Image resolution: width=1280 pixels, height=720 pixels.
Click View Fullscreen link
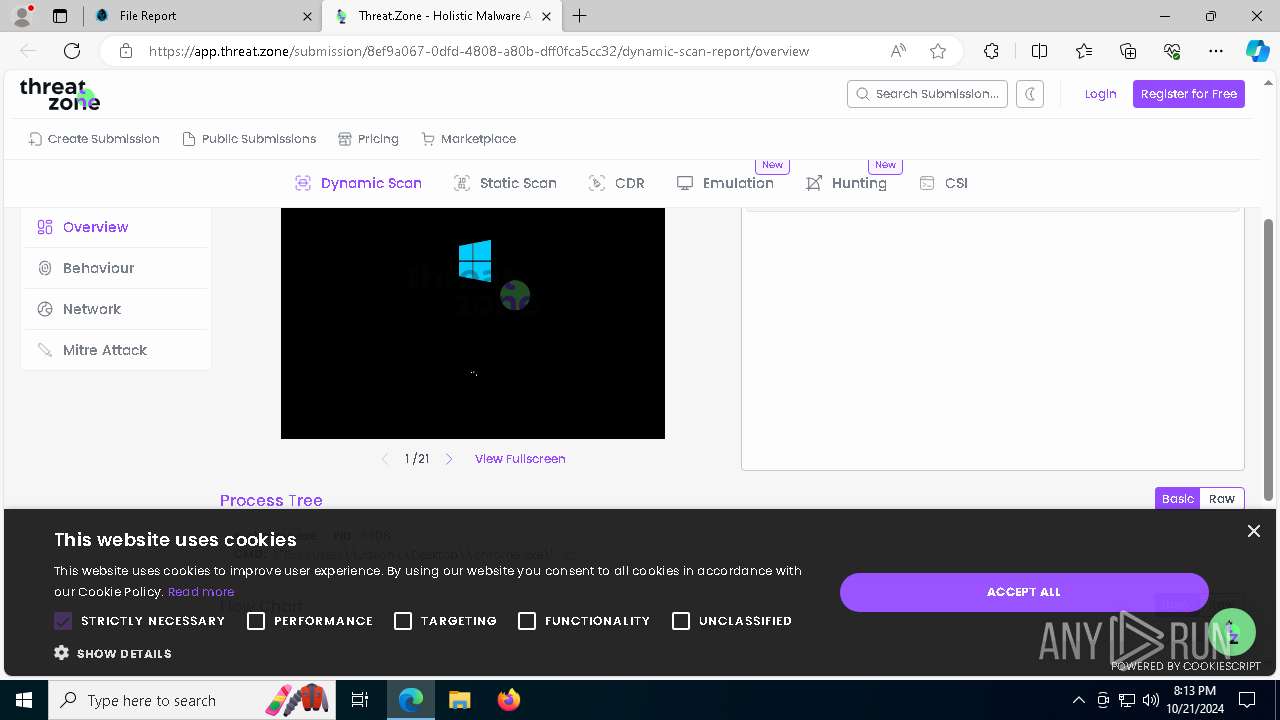pos(520,459)
